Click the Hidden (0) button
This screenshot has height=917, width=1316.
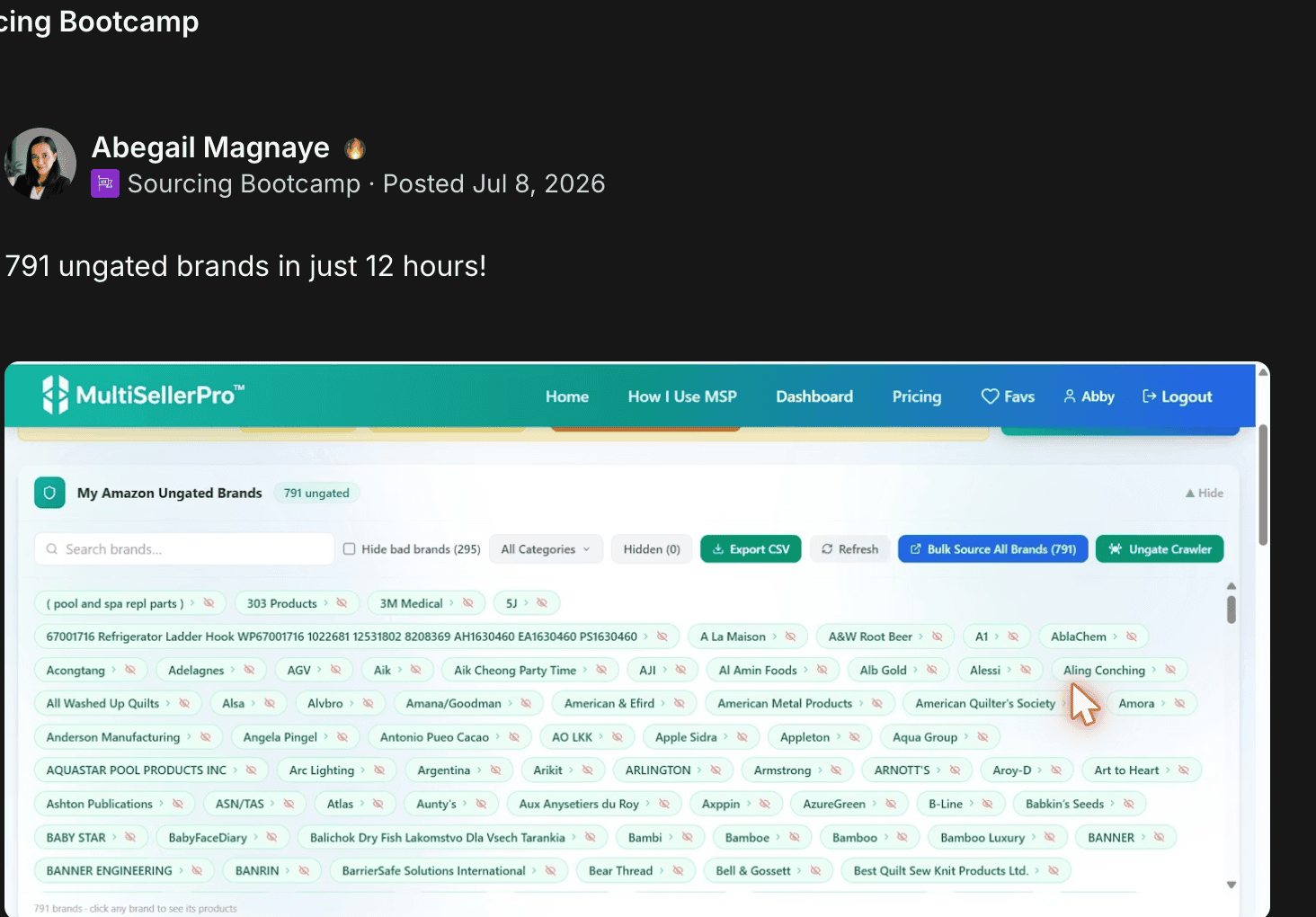[652, 549]
